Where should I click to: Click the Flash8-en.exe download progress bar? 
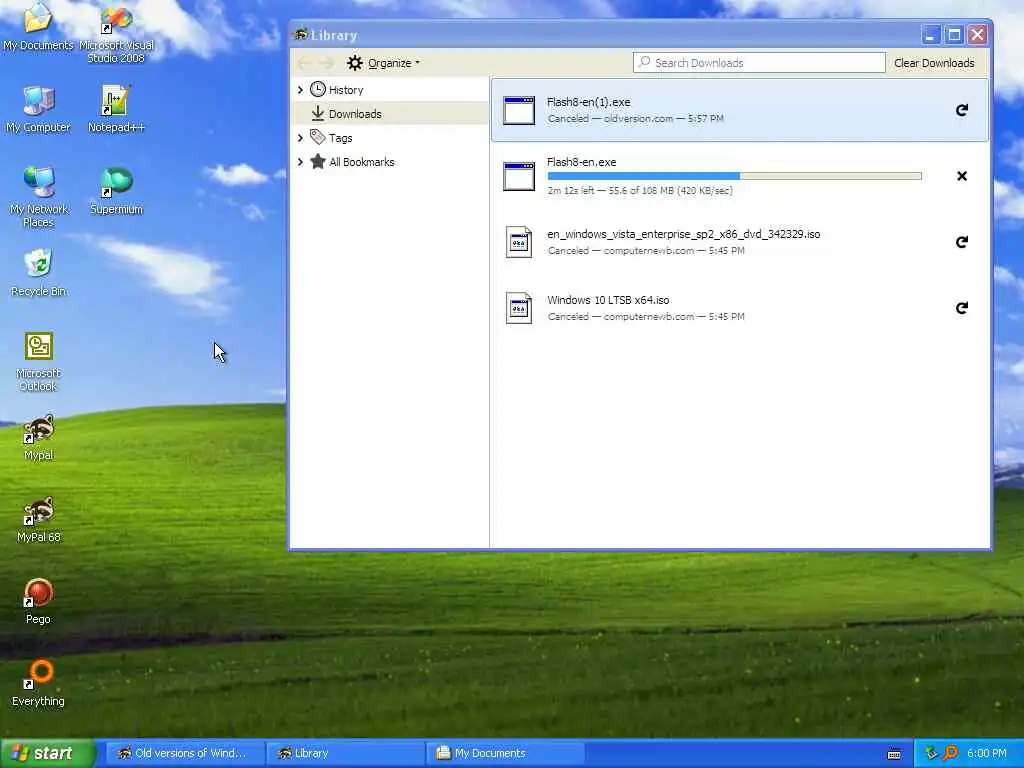coord(735,176)
